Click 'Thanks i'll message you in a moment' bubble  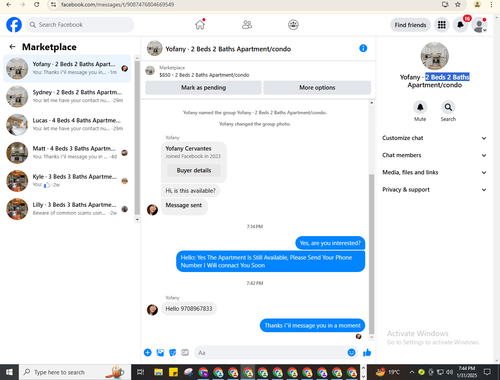point(312,325)
